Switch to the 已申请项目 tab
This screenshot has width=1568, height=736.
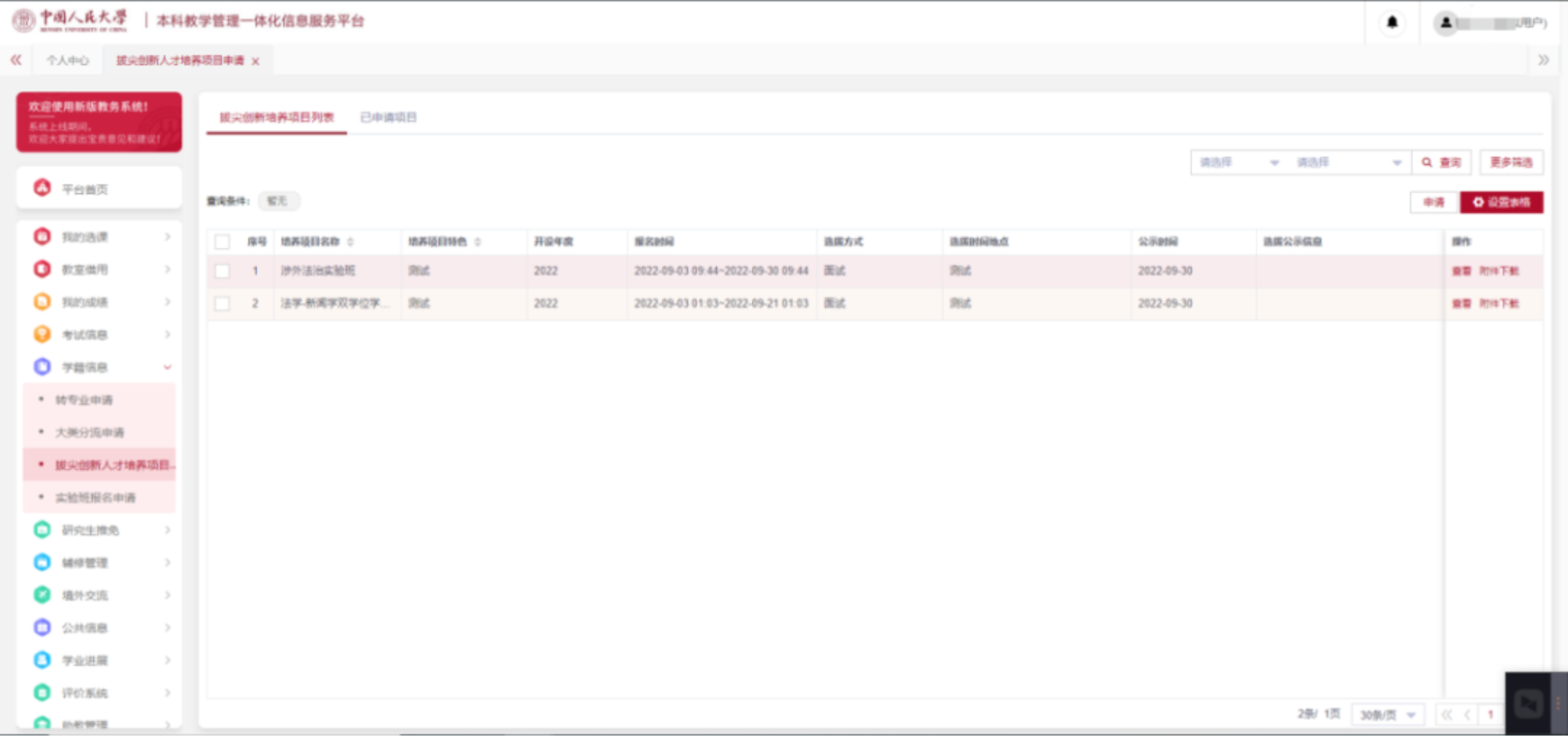click(388, 117)
